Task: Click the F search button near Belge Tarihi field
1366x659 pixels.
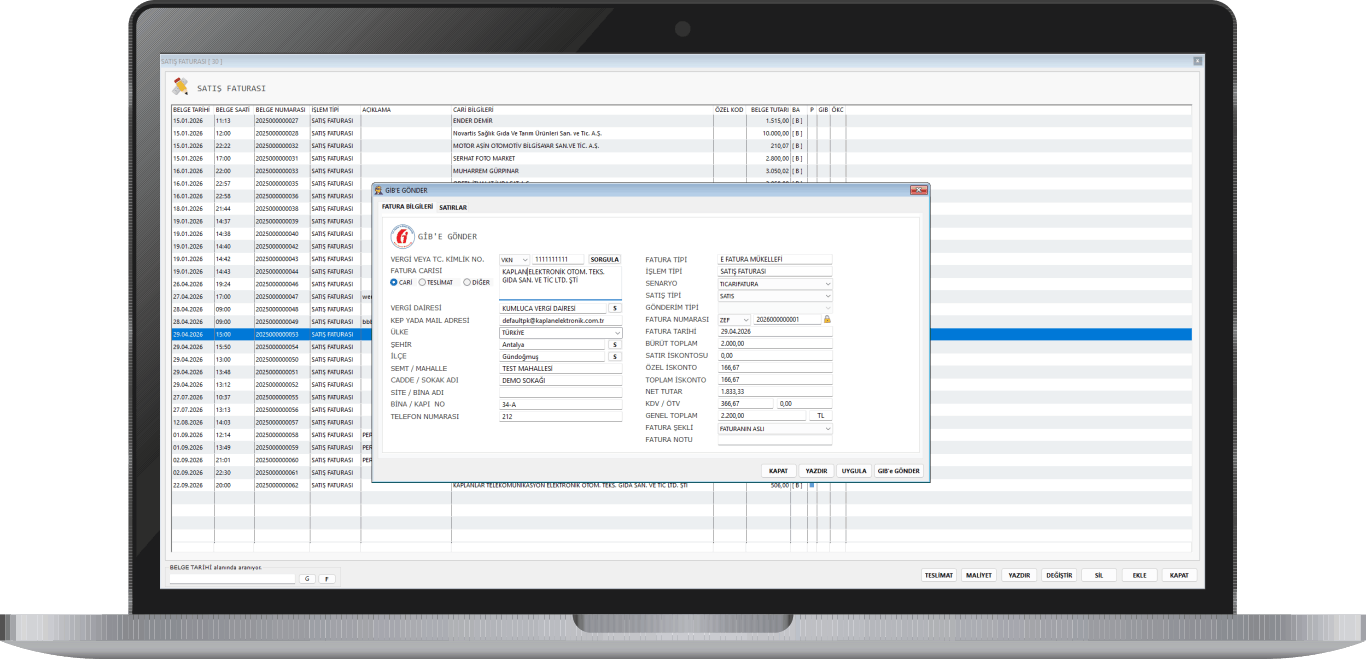Action: [325, 578]
